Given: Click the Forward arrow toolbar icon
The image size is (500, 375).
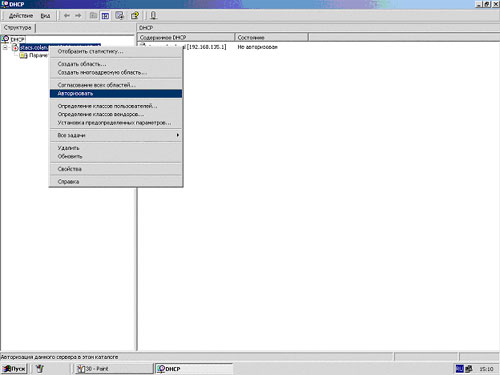Looking at the screenshot, I should [x=78, y=16].
